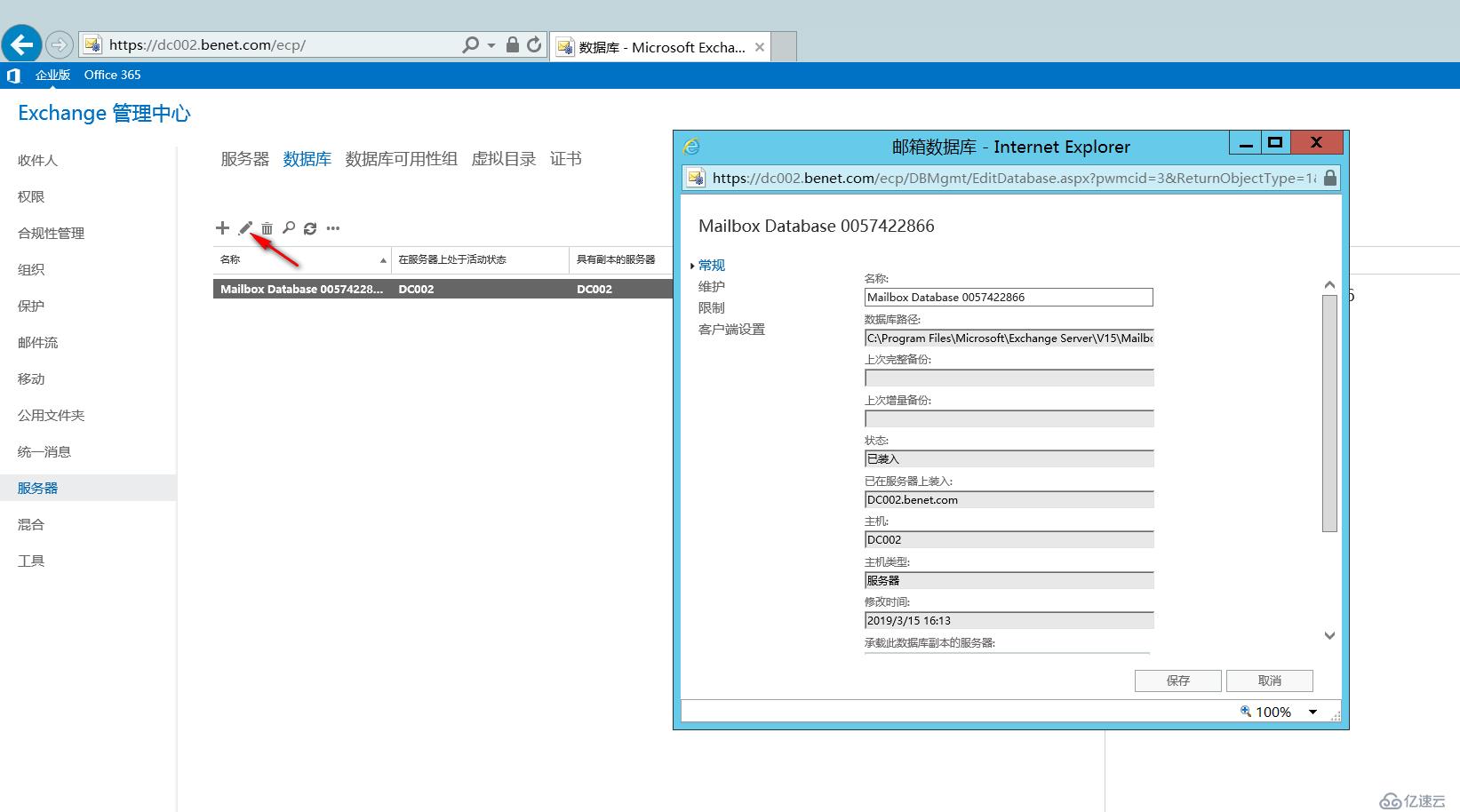Open the more options ellipsis in toolbar
This screenshot has height=812, width=1460.
tap(333, 228)
